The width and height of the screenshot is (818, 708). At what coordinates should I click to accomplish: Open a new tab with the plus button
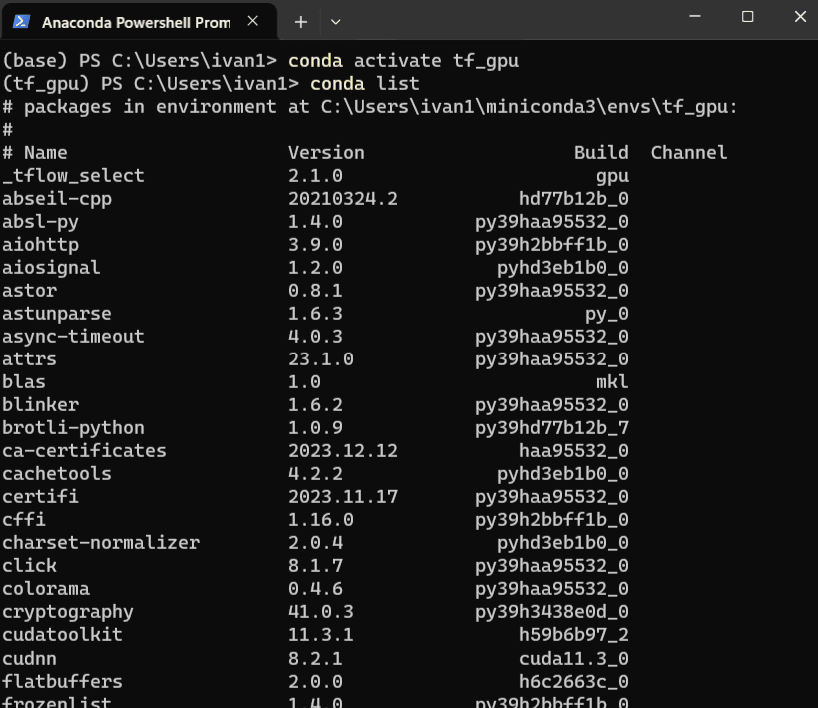300,21
